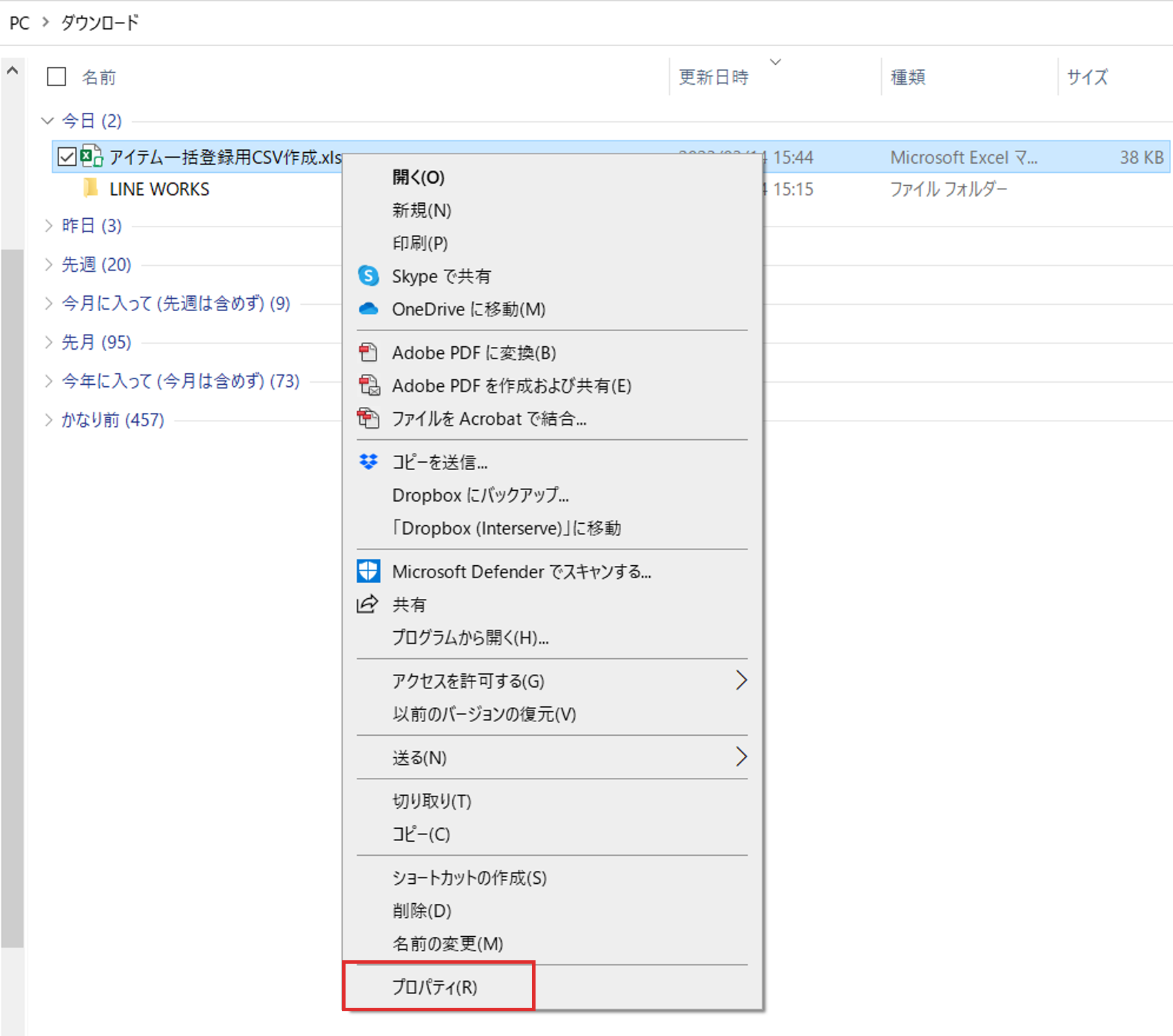Image resolution: width=1173 pixels, height=1036 pixels.
Task: Click the share arrow icon
Action: [368, 604]
